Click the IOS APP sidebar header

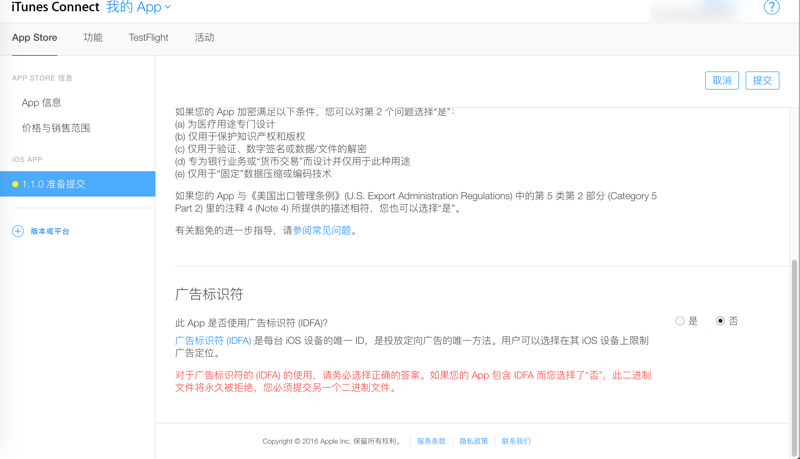click(x=27, y=160)
